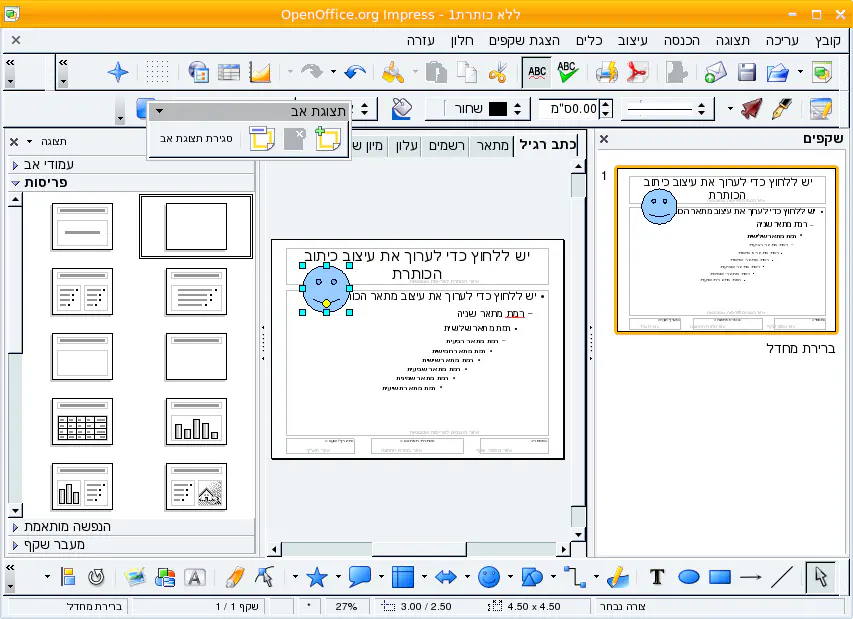
Task: Click the Cut scissors icon
Action: tap(497, 72)
